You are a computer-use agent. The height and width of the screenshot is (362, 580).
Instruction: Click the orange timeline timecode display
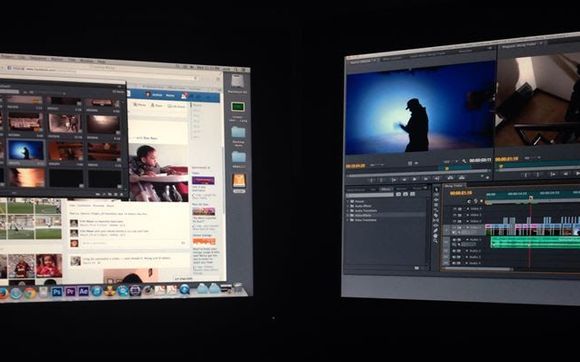click(x=461, y=193)
